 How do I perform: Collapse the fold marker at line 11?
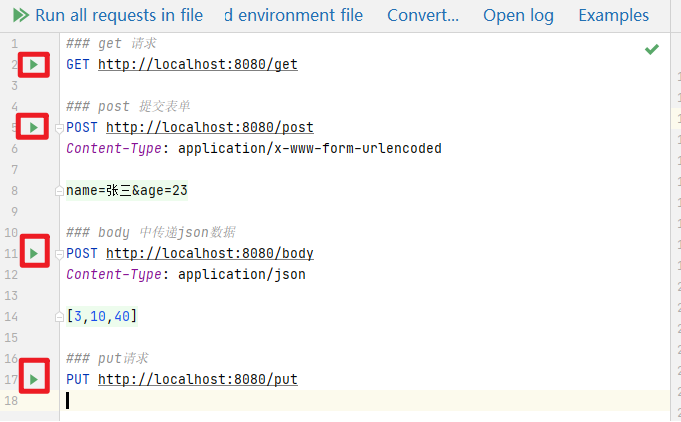pos(60,254)
